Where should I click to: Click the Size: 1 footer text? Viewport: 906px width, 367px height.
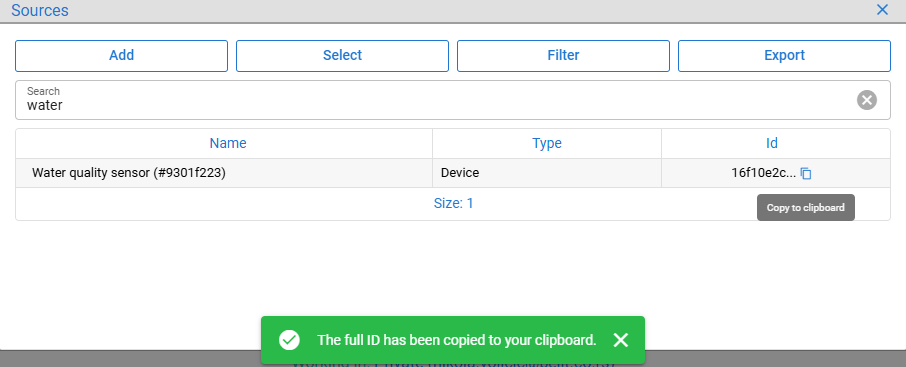pyautogui.click(x=453, y=203)
